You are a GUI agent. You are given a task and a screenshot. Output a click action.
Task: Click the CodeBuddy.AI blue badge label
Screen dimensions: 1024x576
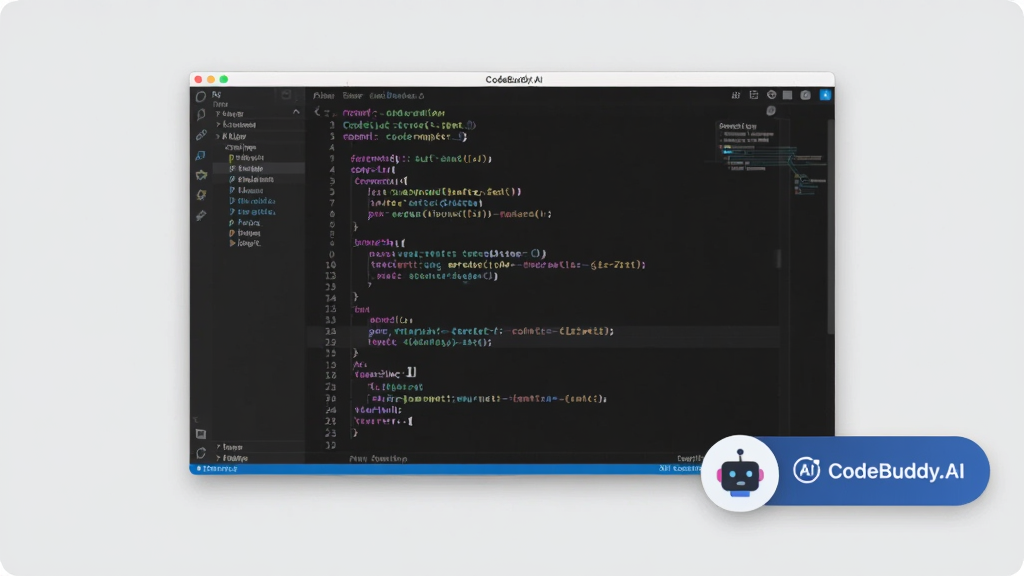coord(896,471)
